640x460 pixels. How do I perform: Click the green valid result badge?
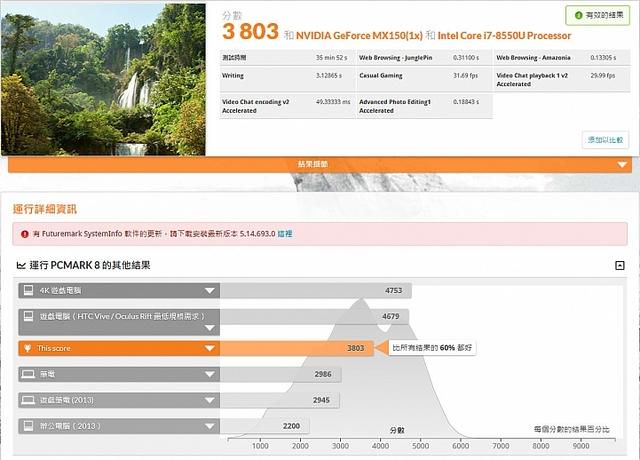tap(598, 16)
